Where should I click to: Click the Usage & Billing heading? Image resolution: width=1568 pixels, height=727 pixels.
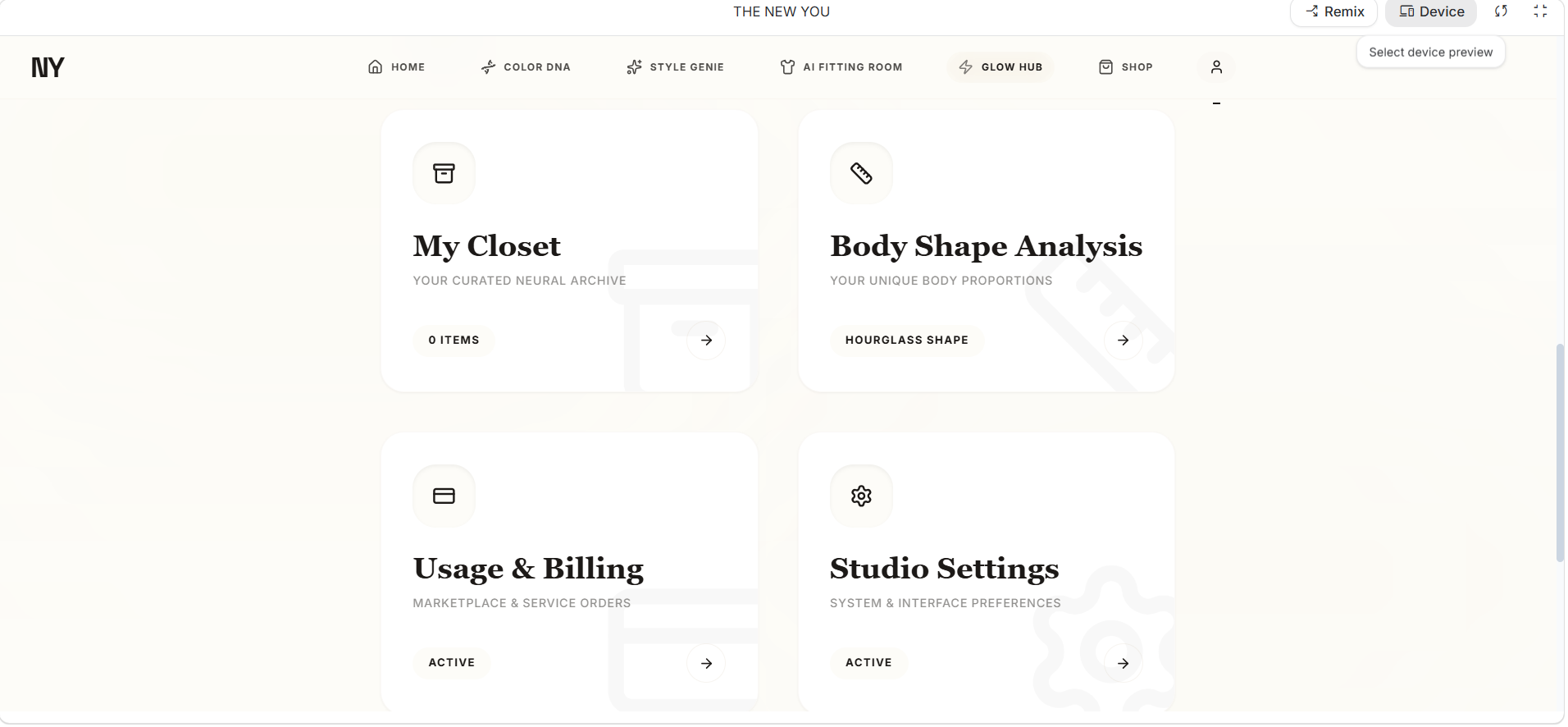pos(528,569)
